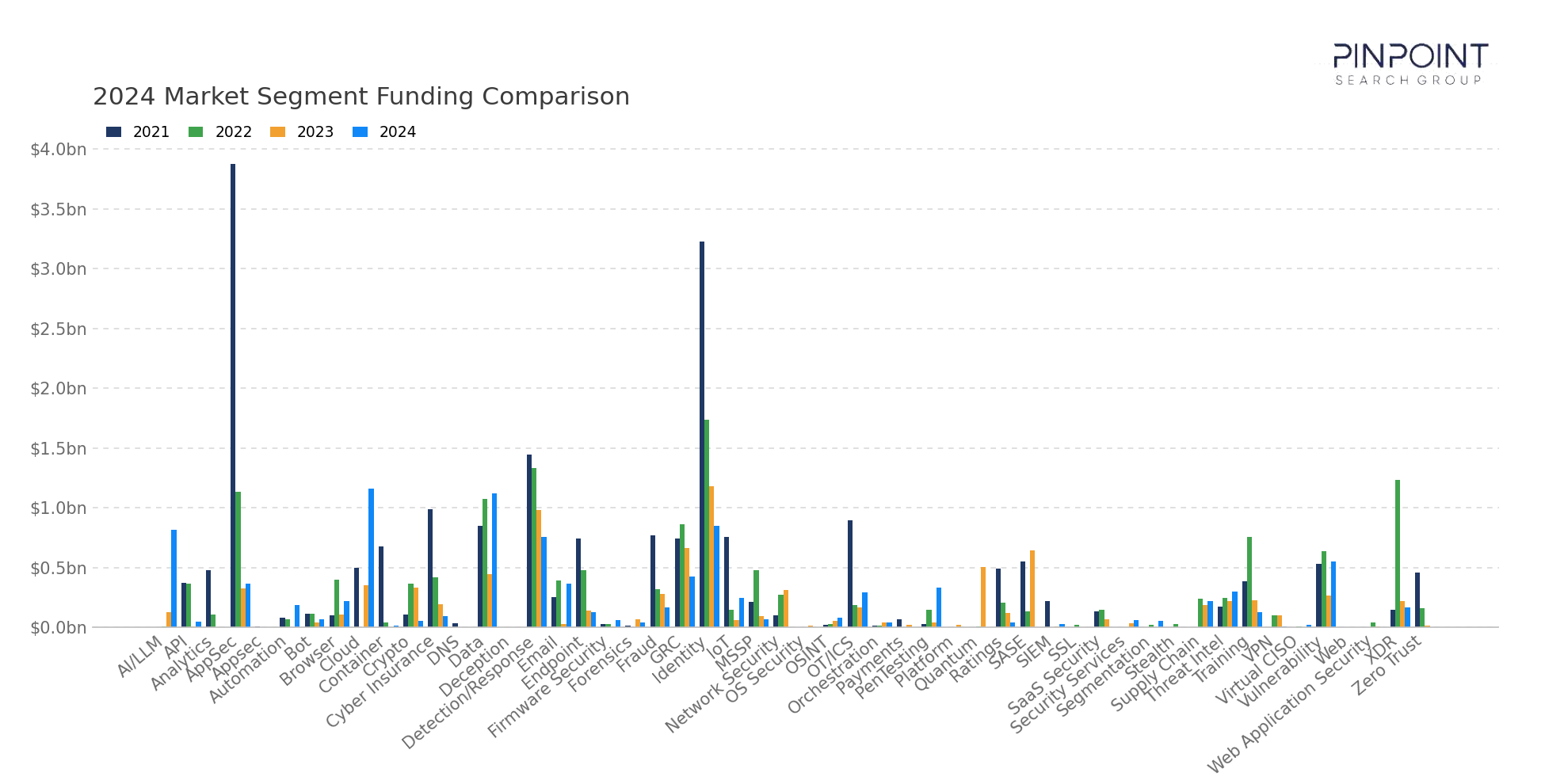Click the AI/LLM x-axis label
Screen dimensions: 1545x784
141,656
